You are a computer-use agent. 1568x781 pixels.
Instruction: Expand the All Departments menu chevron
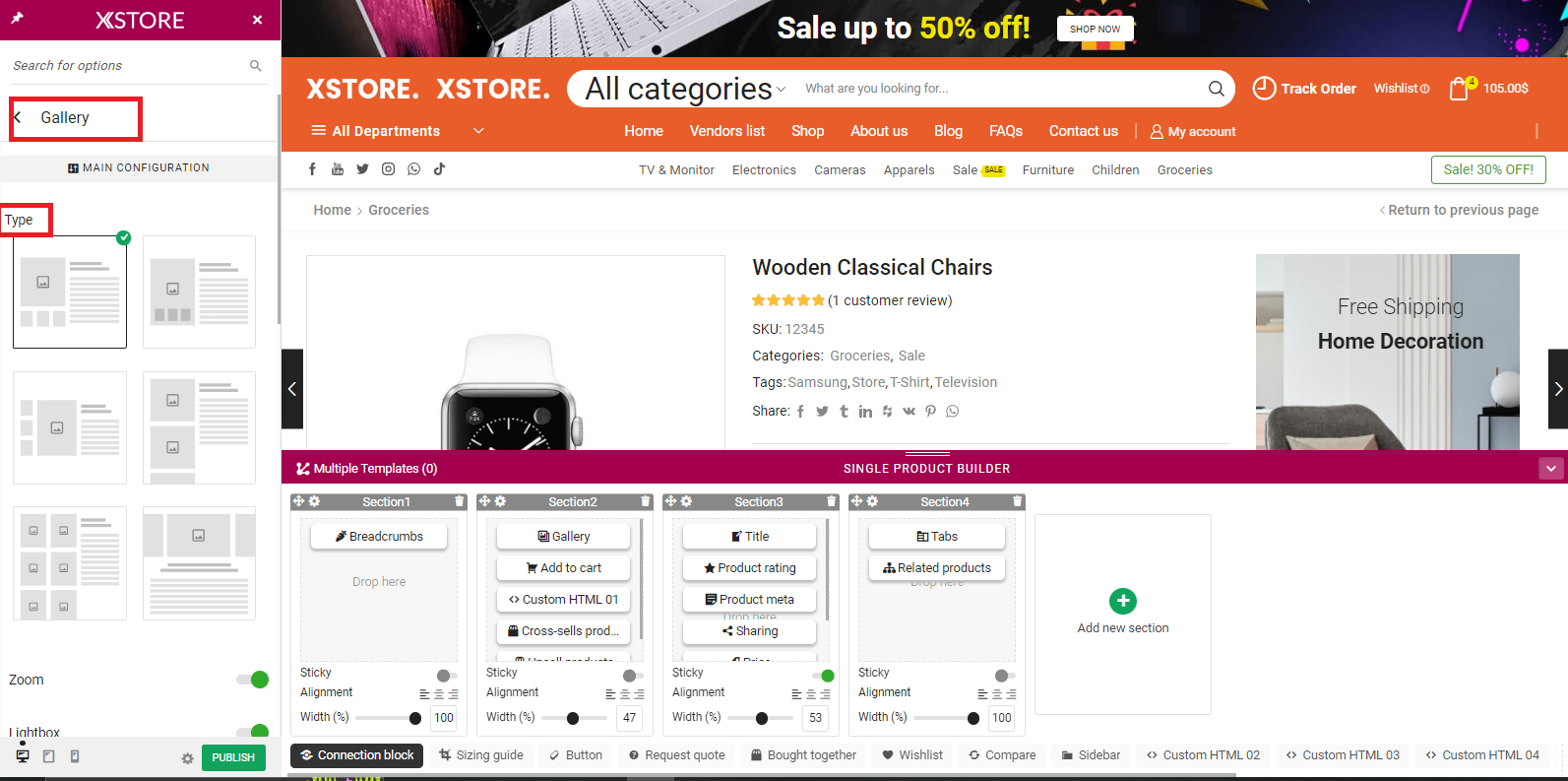(x=478, y=130)
